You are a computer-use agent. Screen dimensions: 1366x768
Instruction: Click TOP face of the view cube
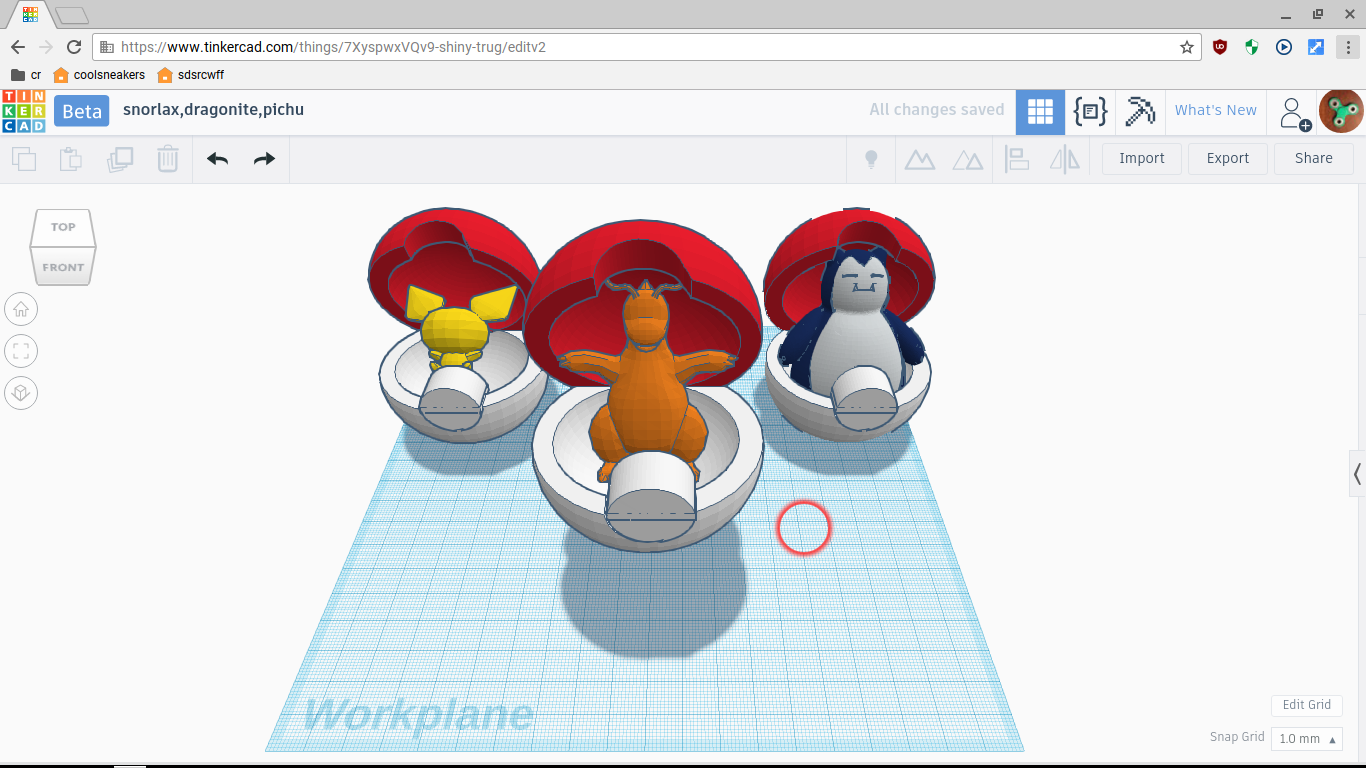pyautogui.click(x=63, y=227)
